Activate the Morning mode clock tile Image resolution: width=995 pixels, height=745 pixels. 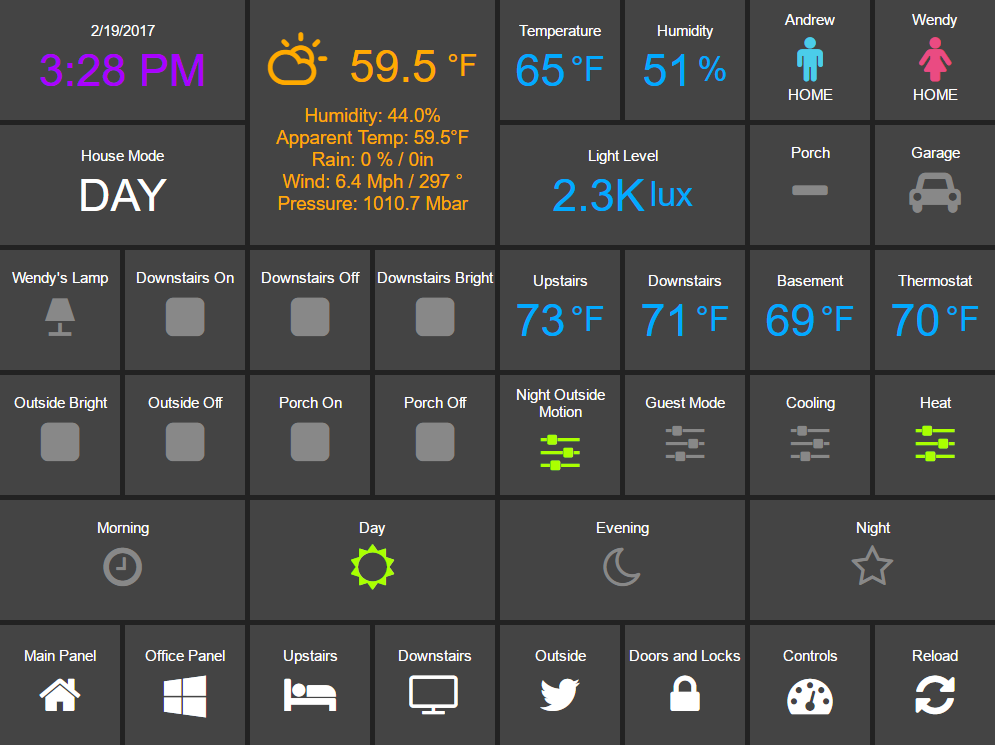pos(122,567)
